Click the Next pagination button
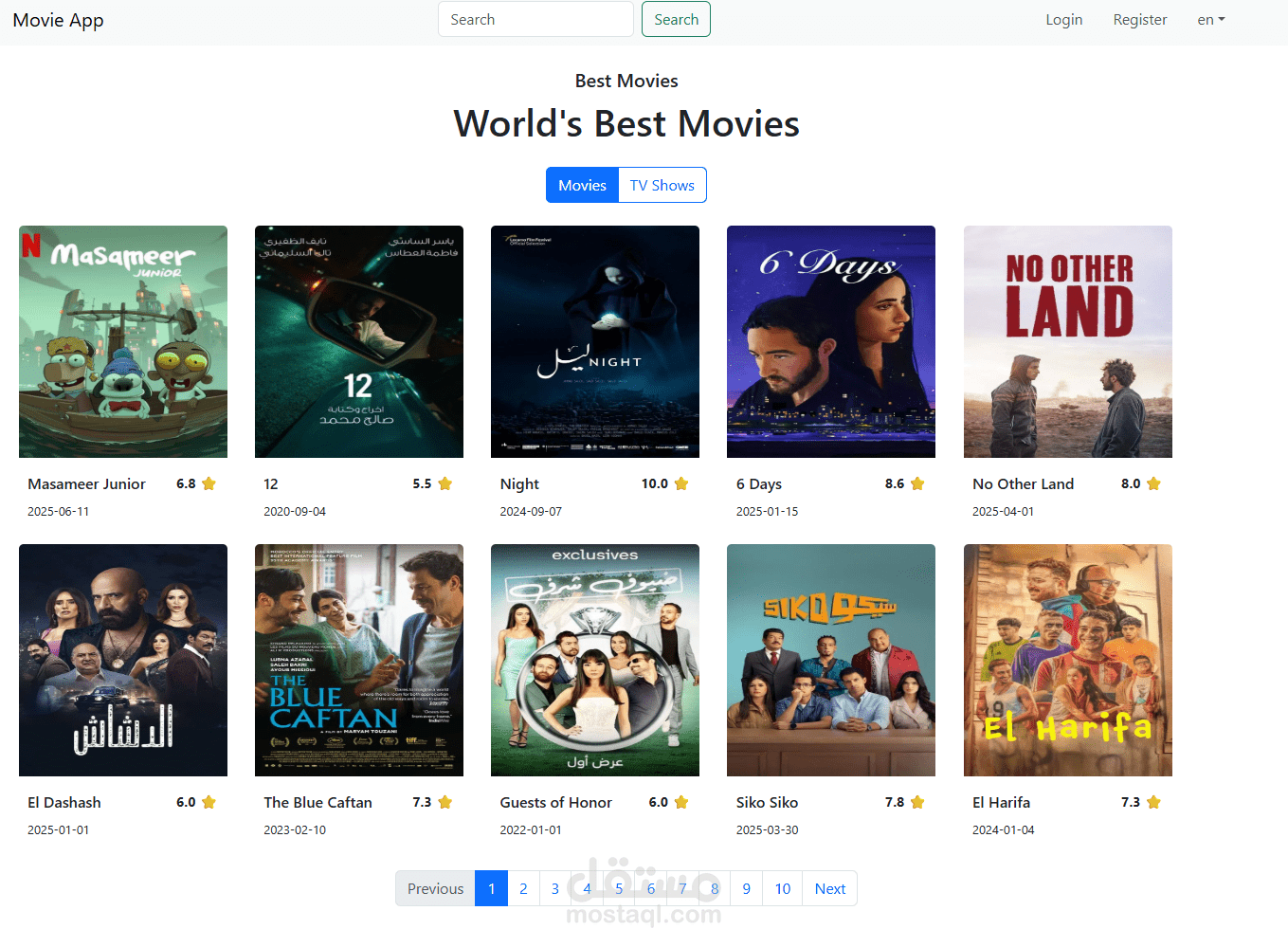Screen dimensions: 1288x947 point(829,888)
